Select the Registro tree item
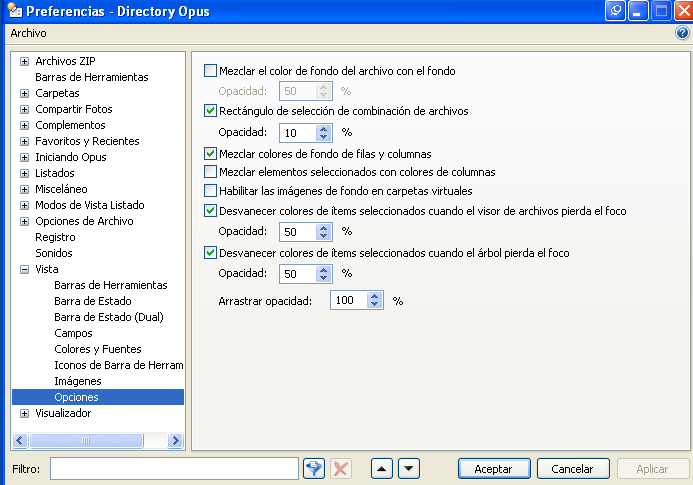Image resolution: width=693 pixels, height=485 pixels. pos(55,237)
